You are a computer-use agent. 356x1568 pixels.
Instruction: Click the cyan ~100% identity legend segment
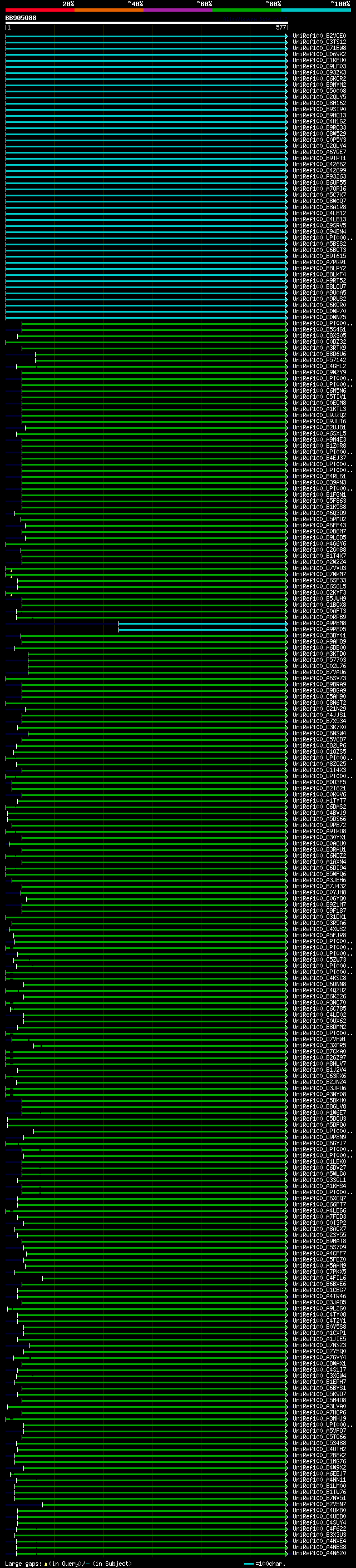click(317, 10)
